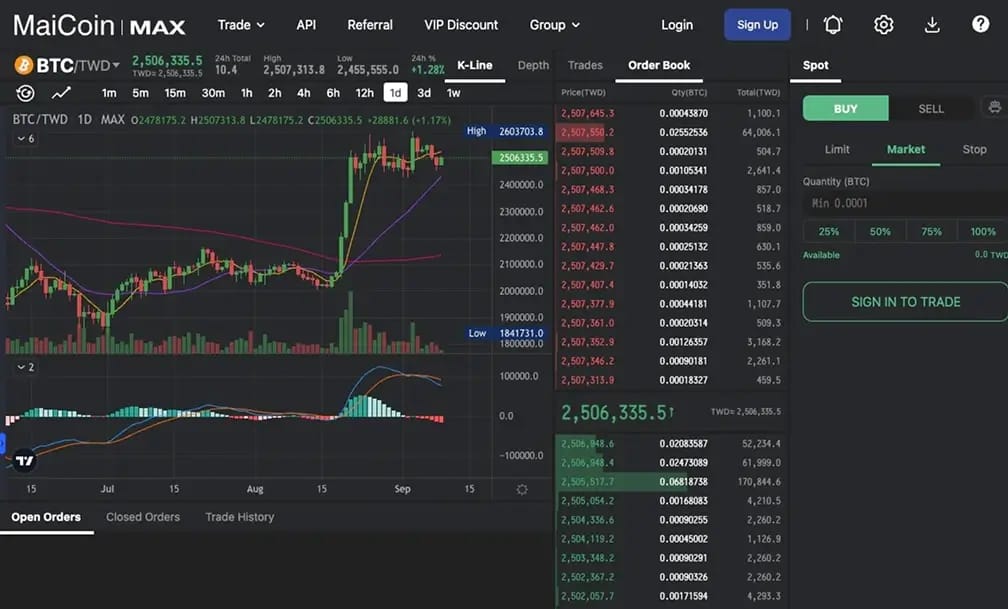
Task: Open the help question mark icon
Action: click(x=980, y=24)
